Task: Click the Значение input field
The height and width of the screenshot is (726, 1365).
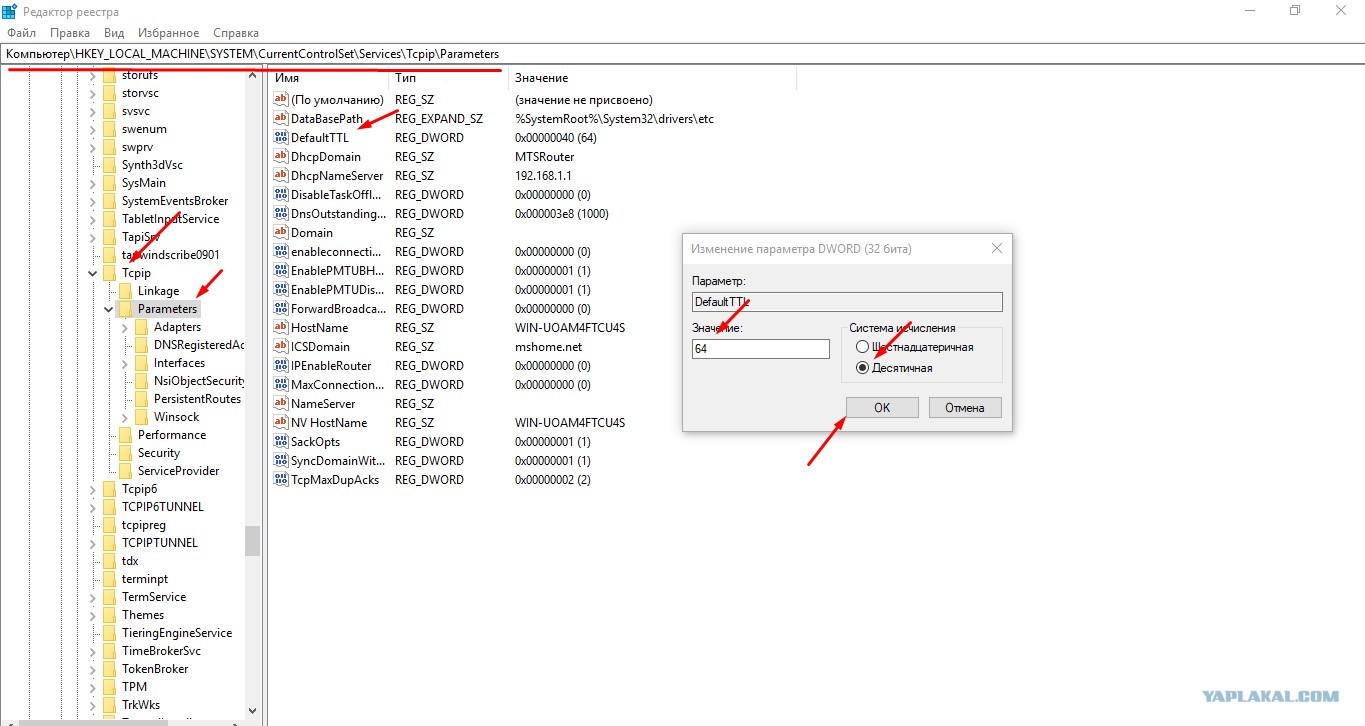Action: click(x=760, y=349)
